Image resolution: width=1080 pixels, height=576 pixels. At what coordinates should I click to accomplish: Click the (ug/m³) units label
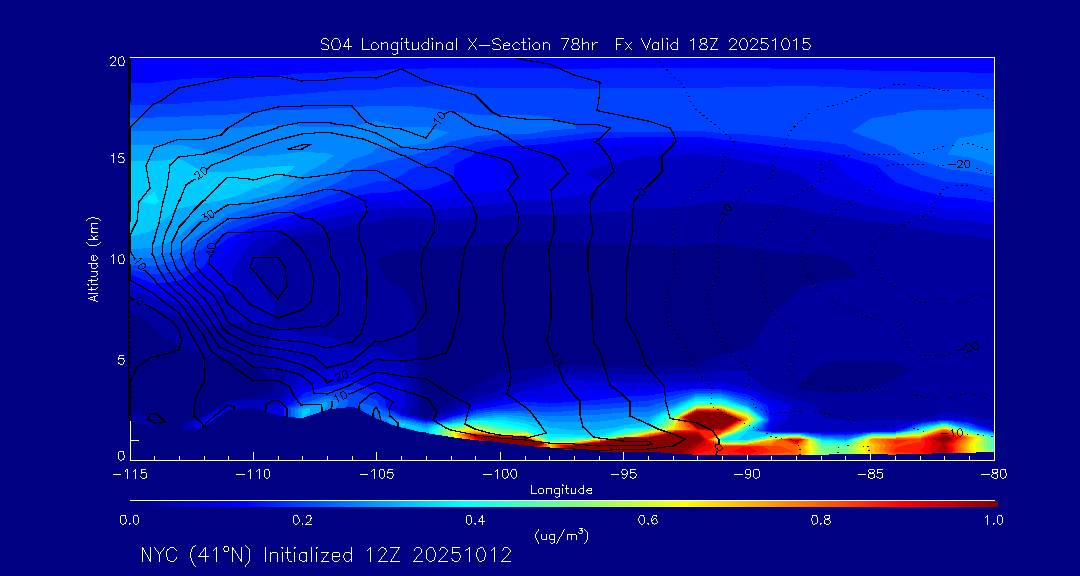562,536
